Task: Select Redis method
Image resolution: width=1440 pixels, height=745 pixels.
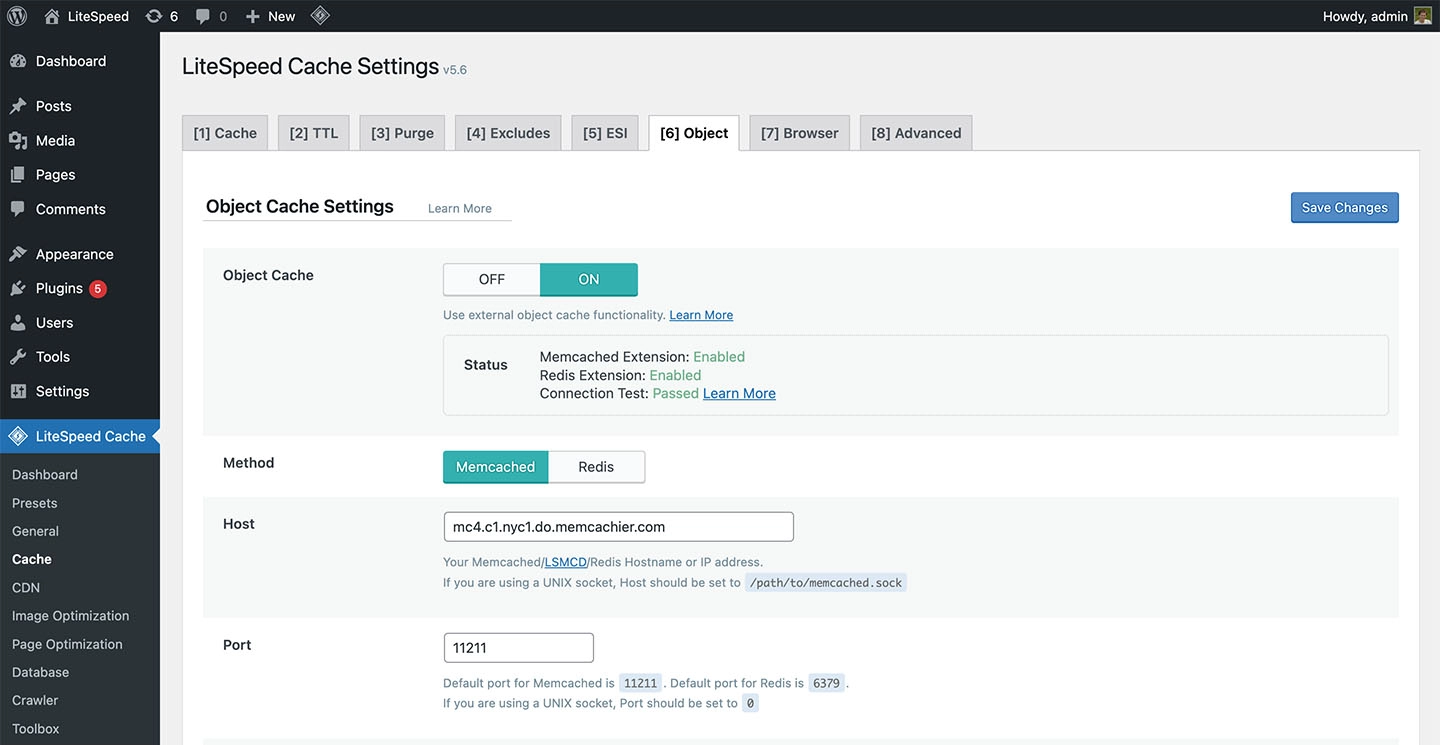Action: (x=596, y=467)
